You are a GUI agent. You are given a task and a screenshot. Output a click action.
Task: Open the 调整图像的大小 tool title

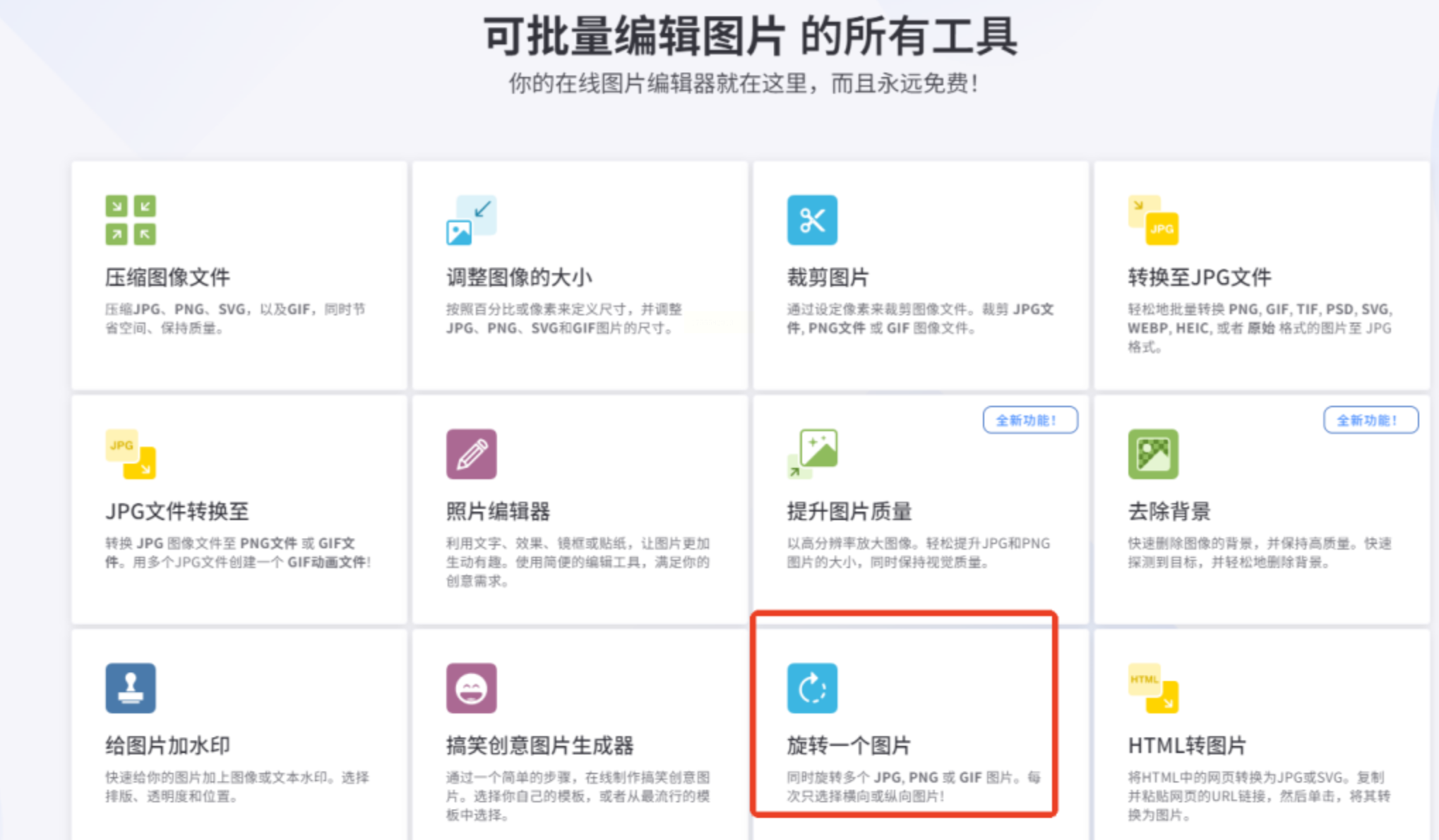(x=519, y=277)
